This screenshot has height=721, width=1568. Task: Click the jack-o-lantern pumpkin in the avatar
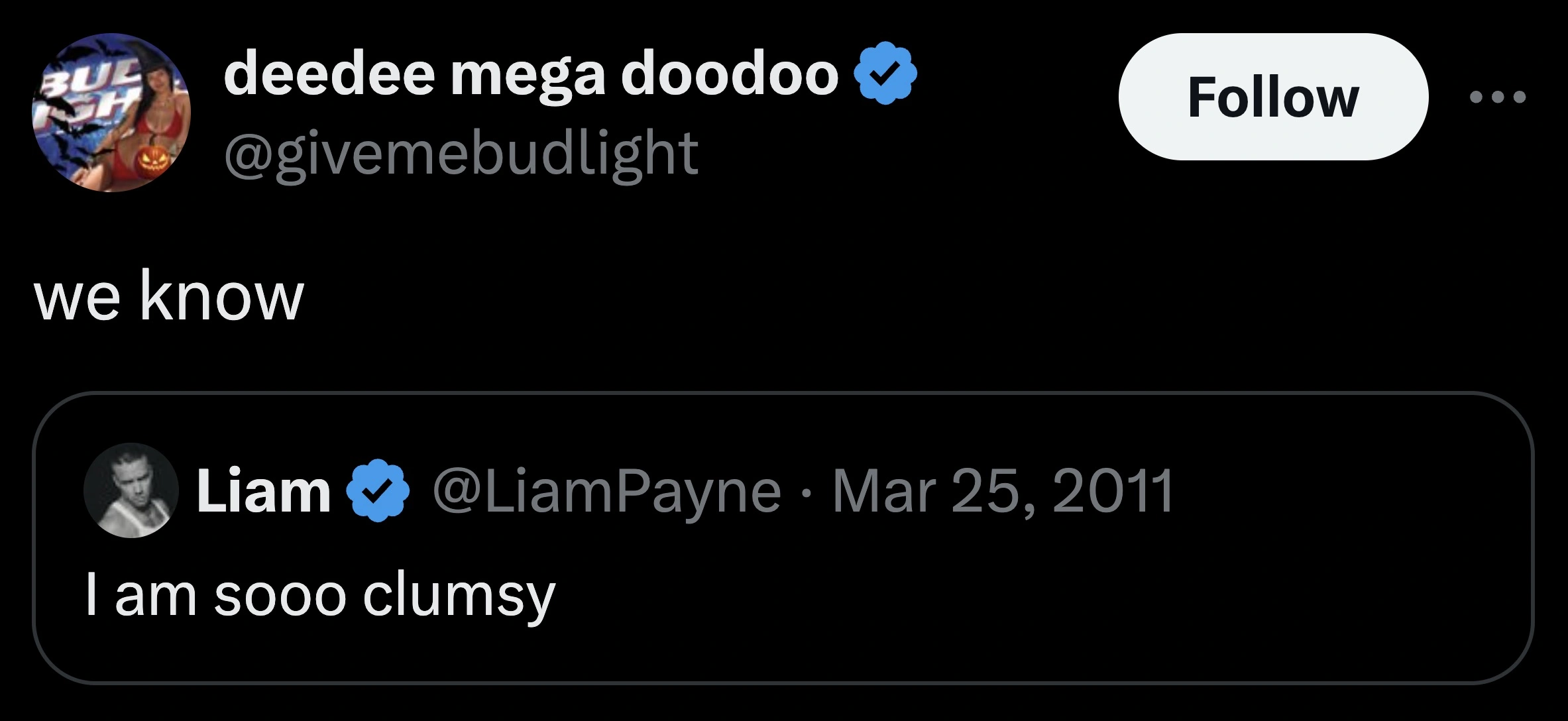151,163
